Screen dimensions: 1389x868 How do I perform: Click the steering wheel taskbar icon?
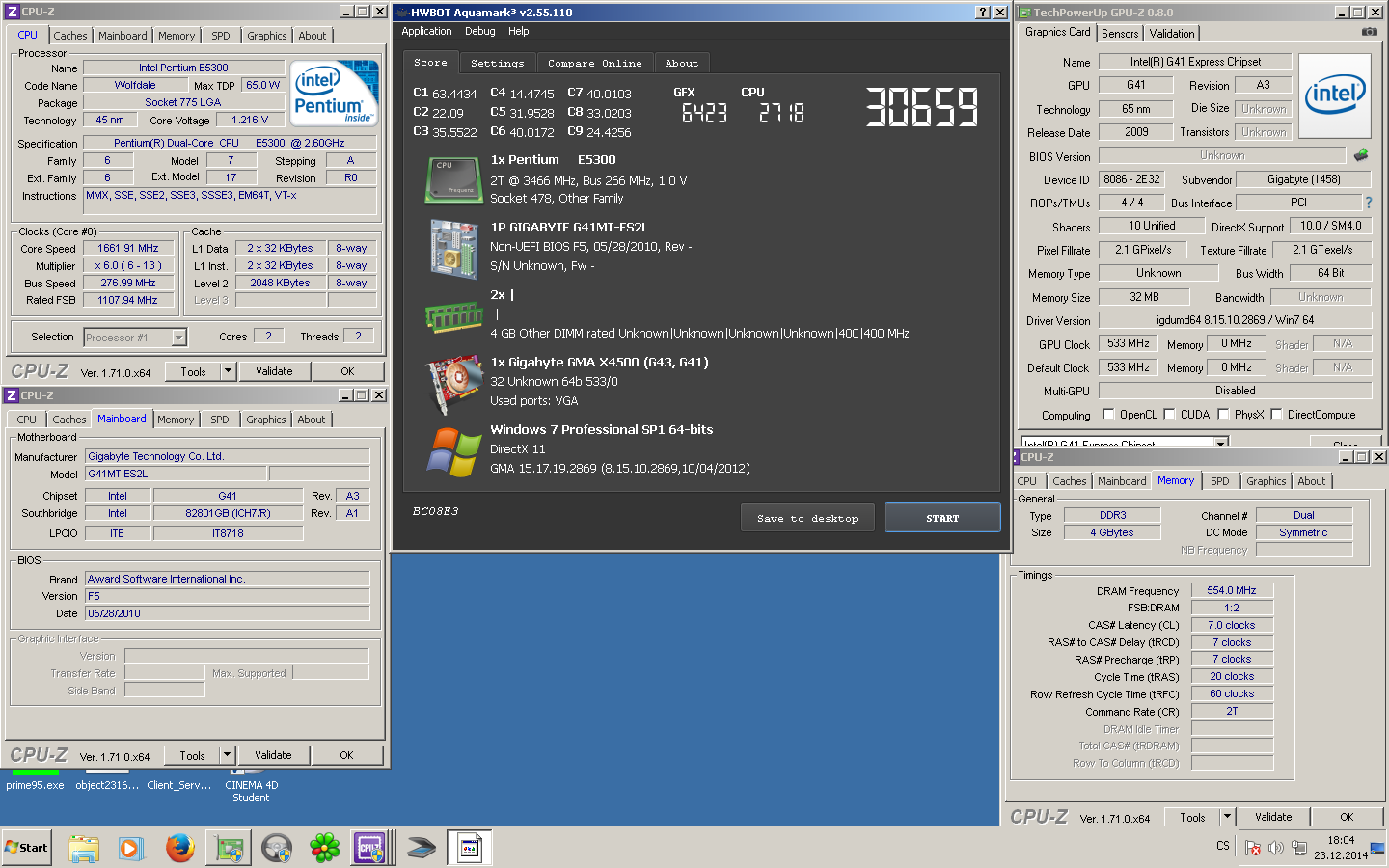(277, 848)
